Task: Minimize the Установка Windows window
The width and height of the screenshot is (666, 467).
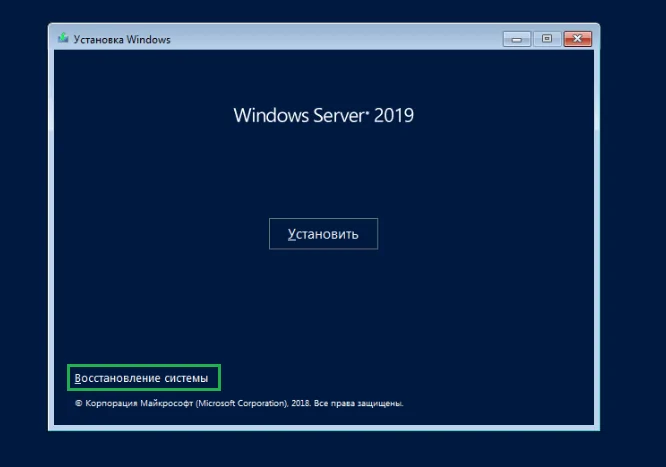Action: 516,39
